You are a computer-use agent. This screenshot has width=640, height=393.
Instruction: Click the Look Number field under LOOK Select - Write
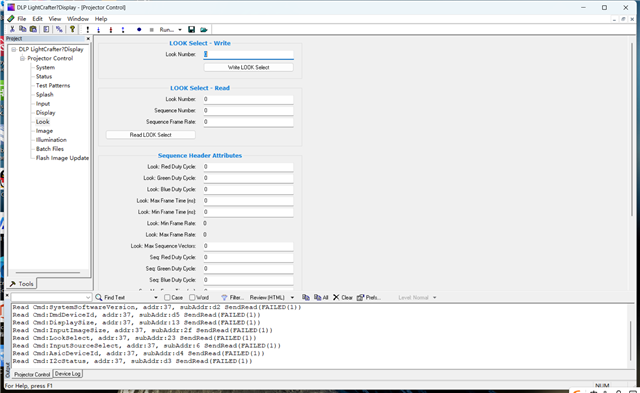[249, 54]
